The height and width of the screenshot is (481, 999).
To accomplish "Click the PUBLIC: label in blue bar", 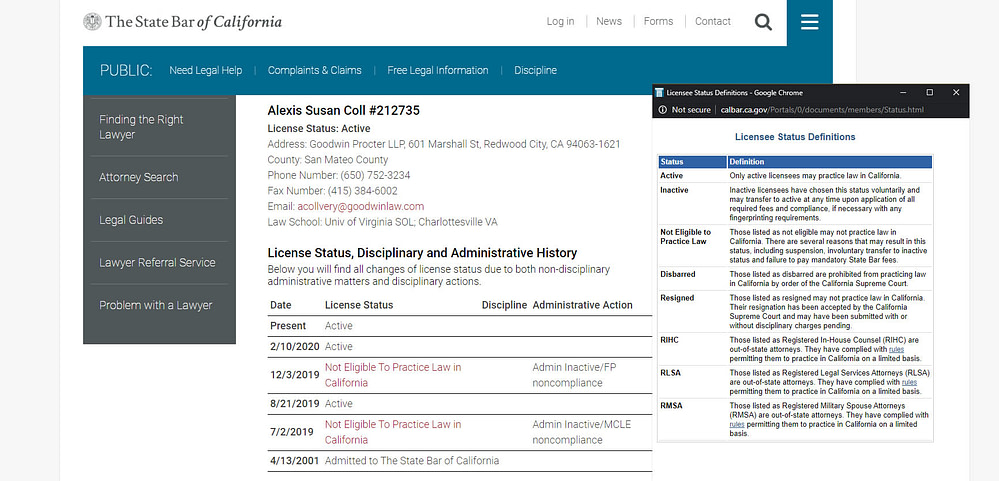I will [126, 70].
